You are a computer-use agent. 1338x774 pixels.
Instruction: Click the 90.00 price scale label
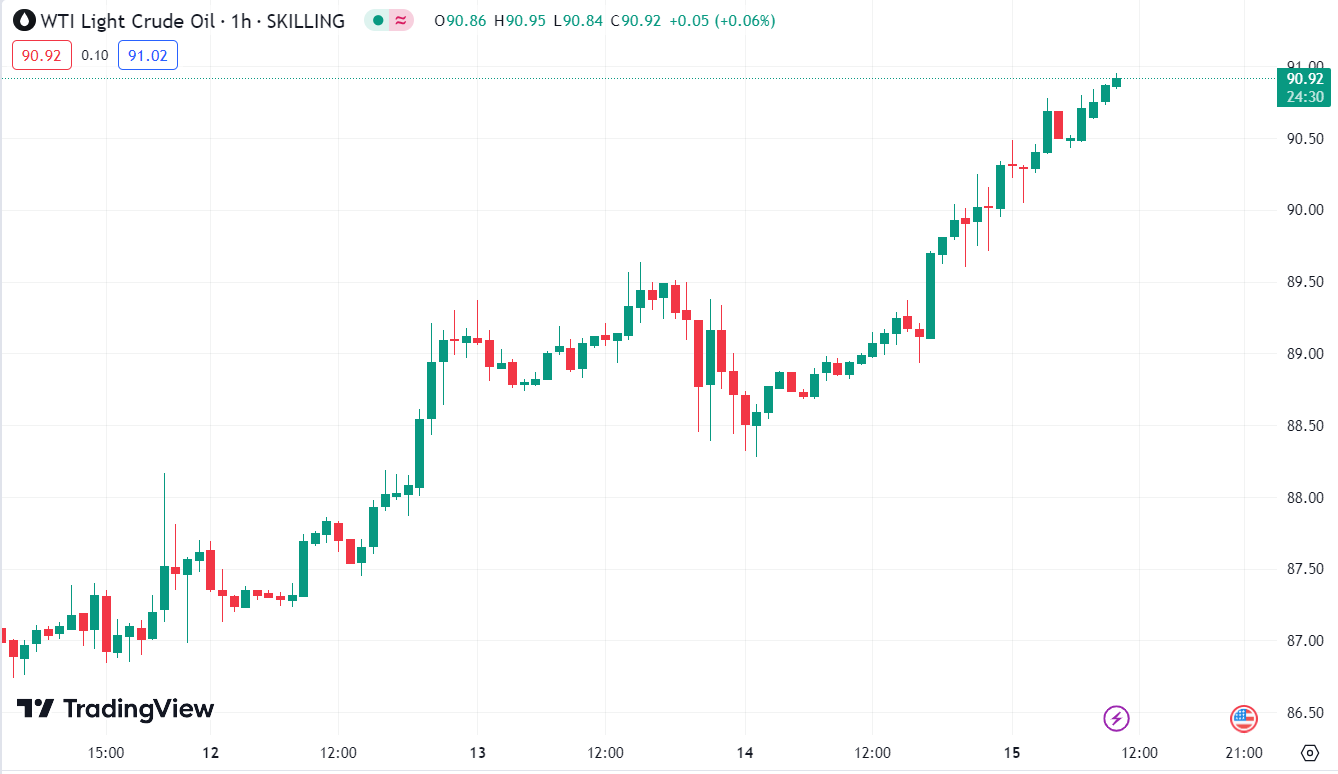(x=1305, y=210)
